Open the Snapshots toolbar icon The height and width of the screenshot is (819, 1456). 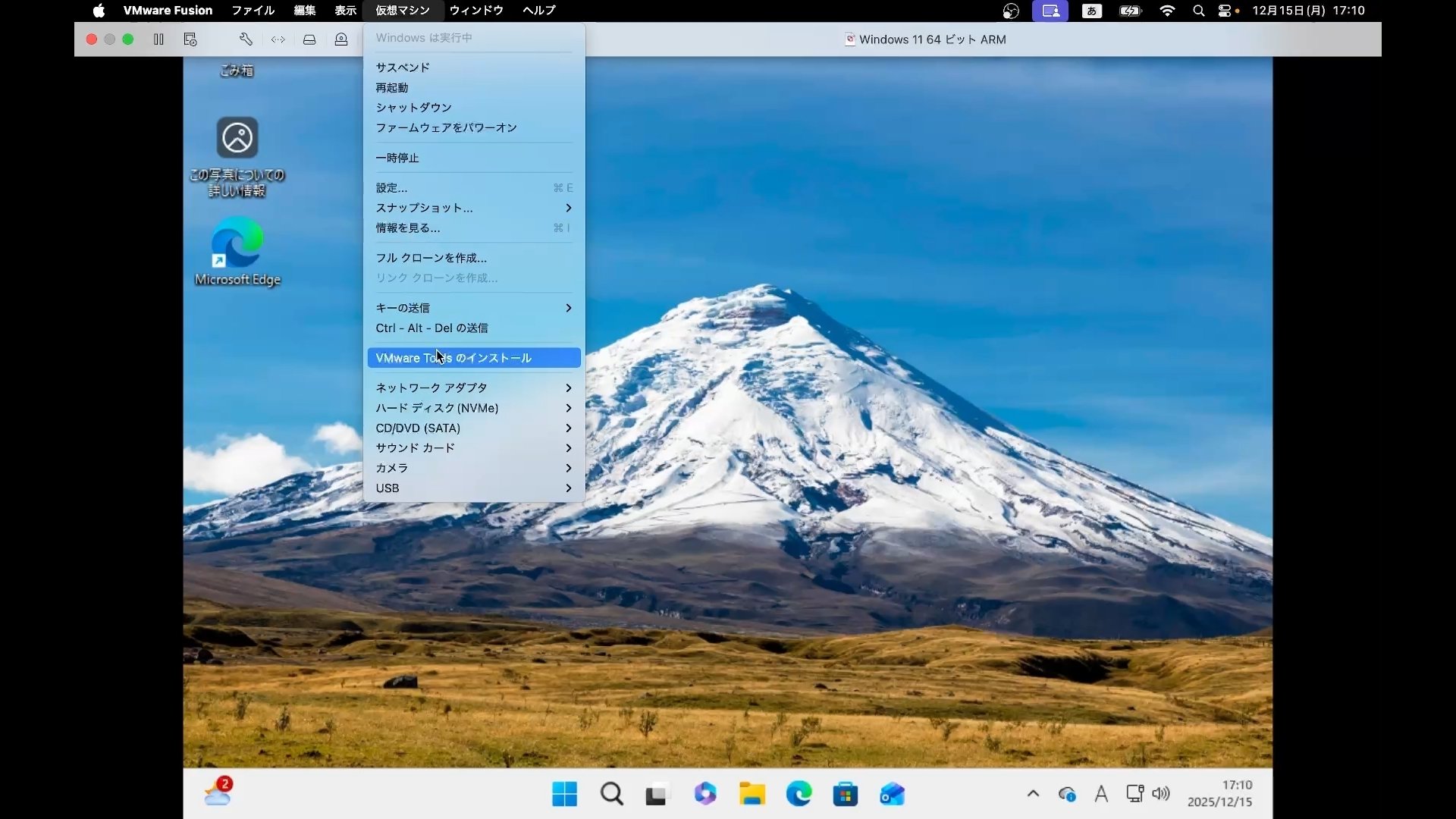(x=190, y=39)
